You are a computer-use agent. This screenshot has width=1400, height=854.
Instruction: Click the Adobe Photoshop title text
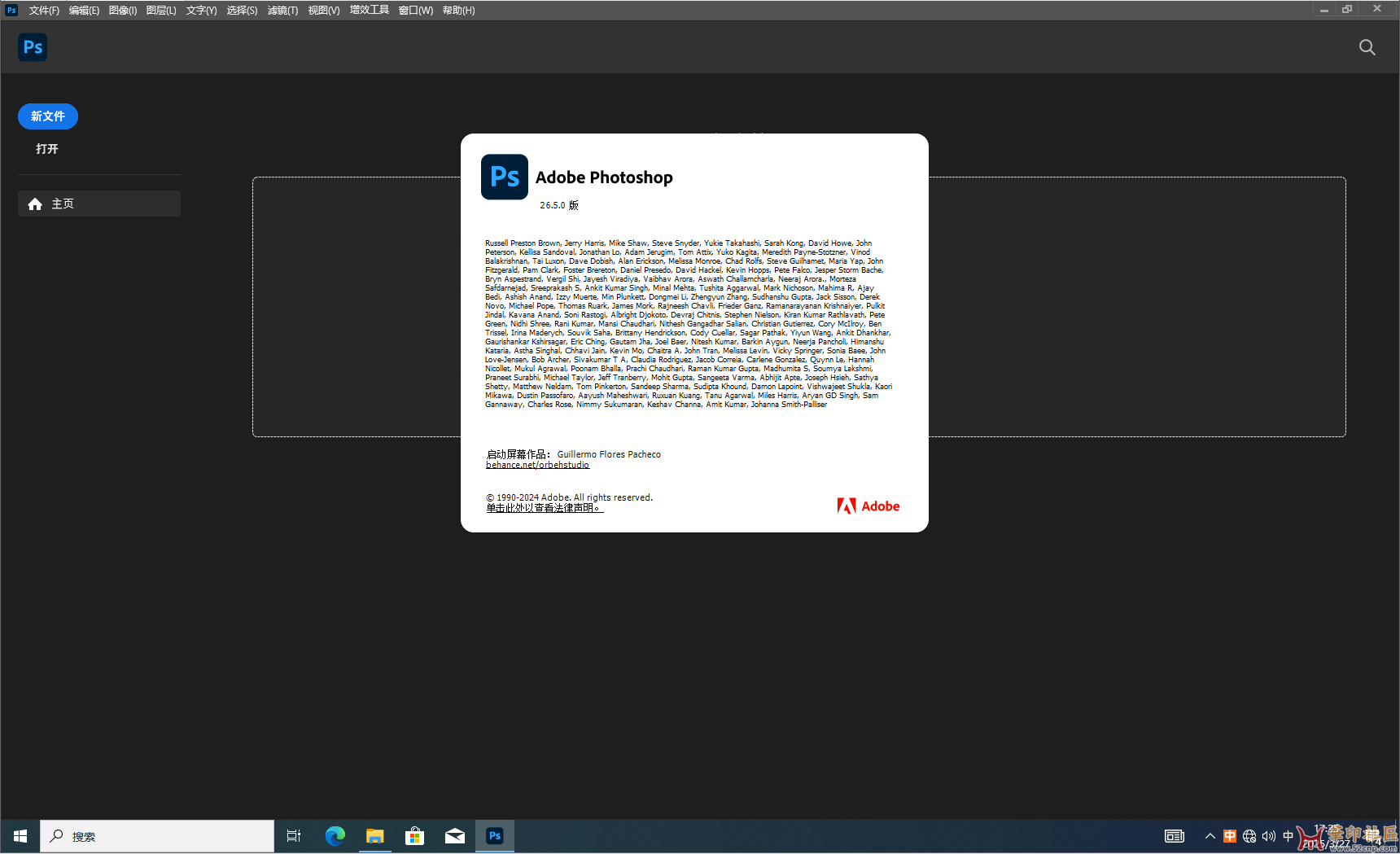click(604, 177)
